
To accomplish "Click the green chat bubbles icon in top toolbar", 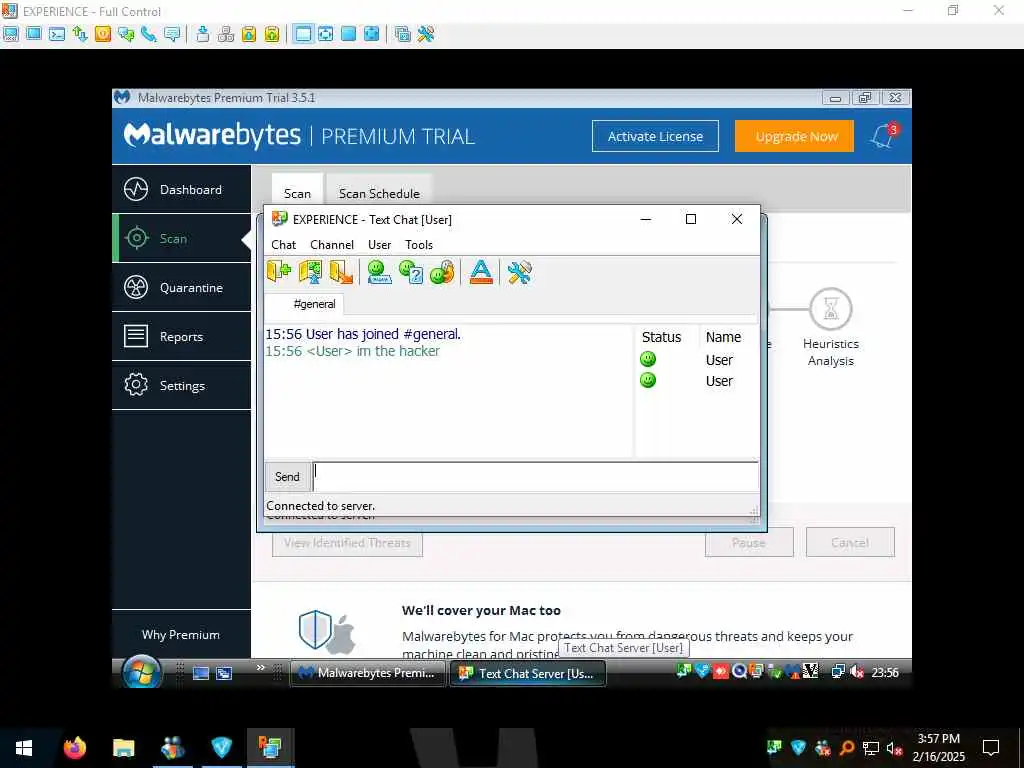I will (x=126, y=34).
